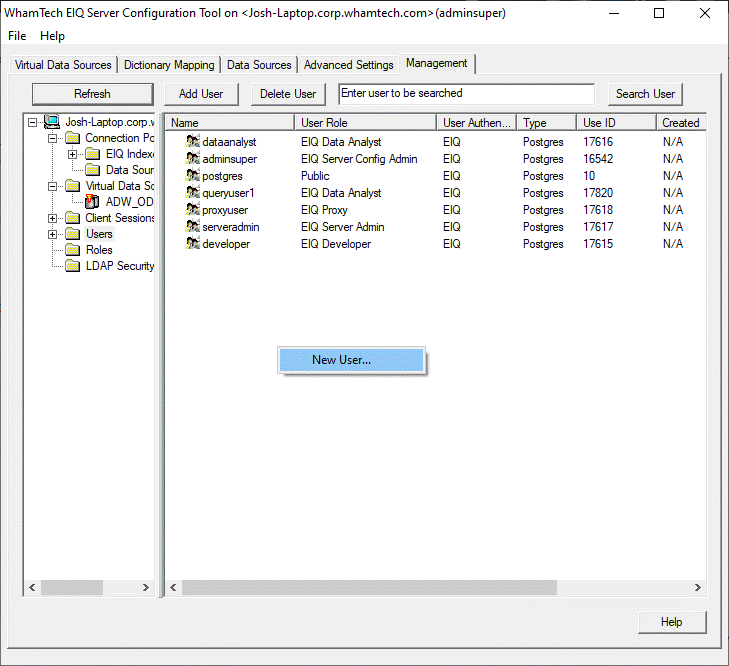Click the Users folder icon

73,234
